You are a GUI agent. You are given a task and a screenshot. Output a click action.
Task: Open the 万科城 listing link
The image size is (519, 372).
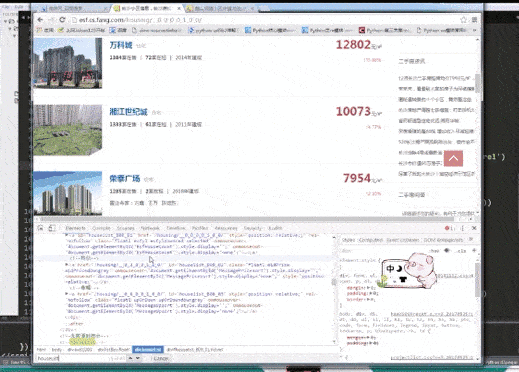pos(121,45)
